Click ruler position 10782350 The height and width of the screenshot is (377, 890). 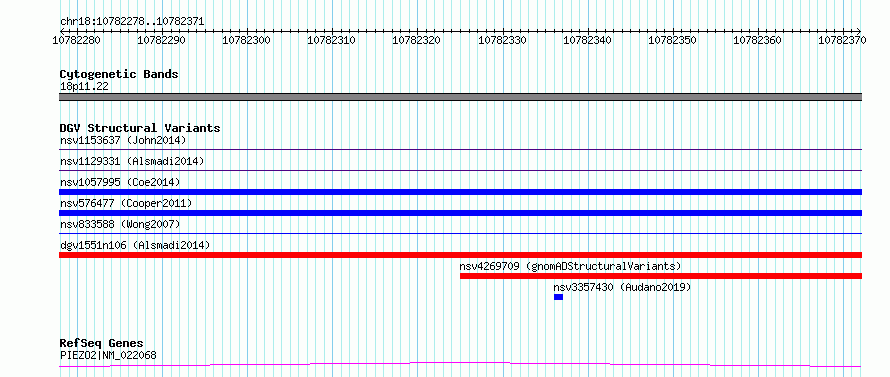(x=673, y=40)
